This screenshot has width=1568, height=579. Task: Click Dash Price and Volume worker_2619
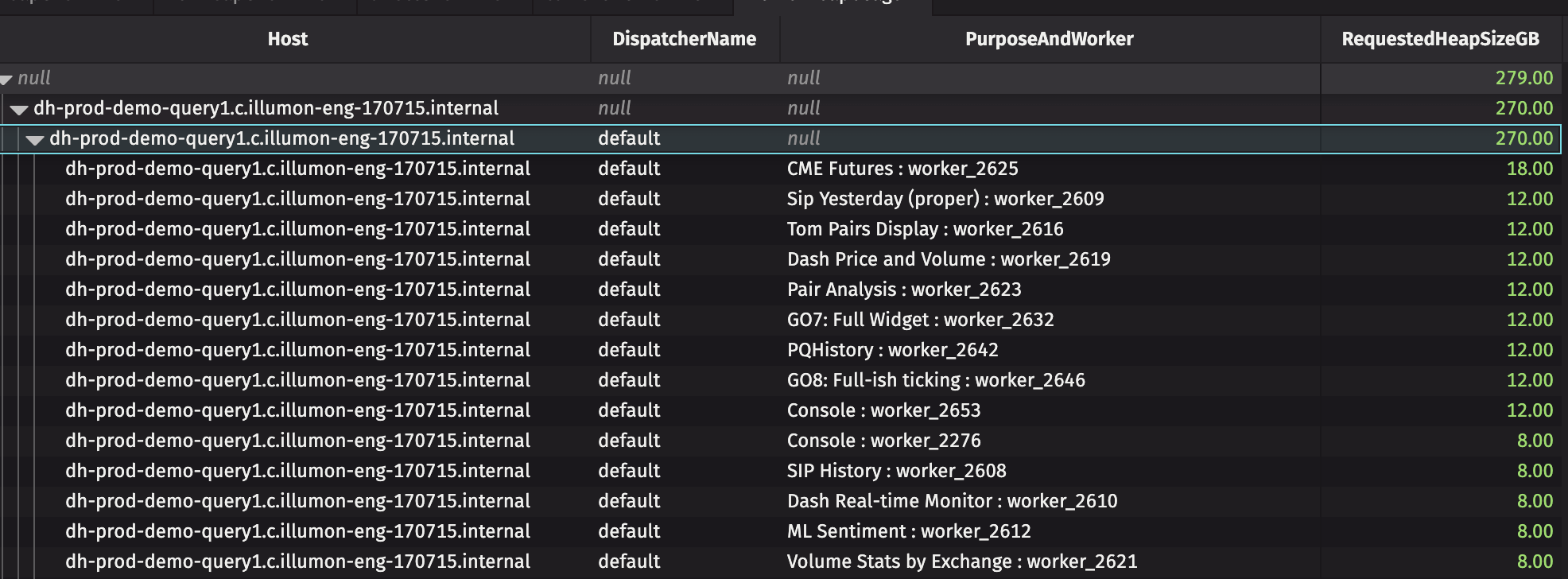[948, 259]
